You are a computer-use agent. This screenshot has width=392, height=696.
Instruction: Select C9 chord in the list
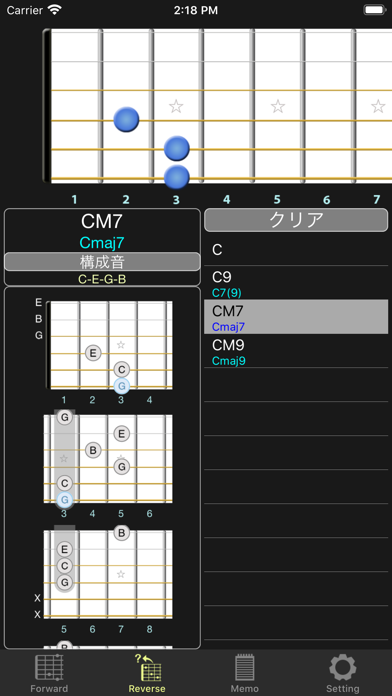point(296,283)
